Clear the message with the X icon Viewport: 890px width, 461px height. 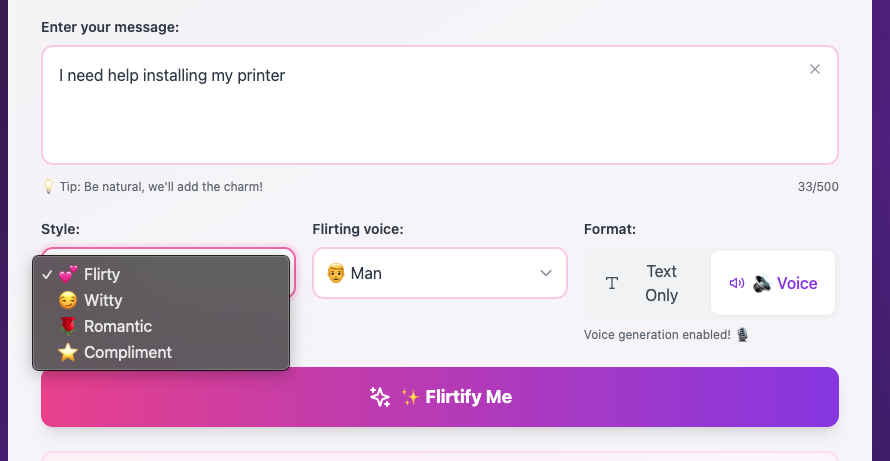click(815, 69)
